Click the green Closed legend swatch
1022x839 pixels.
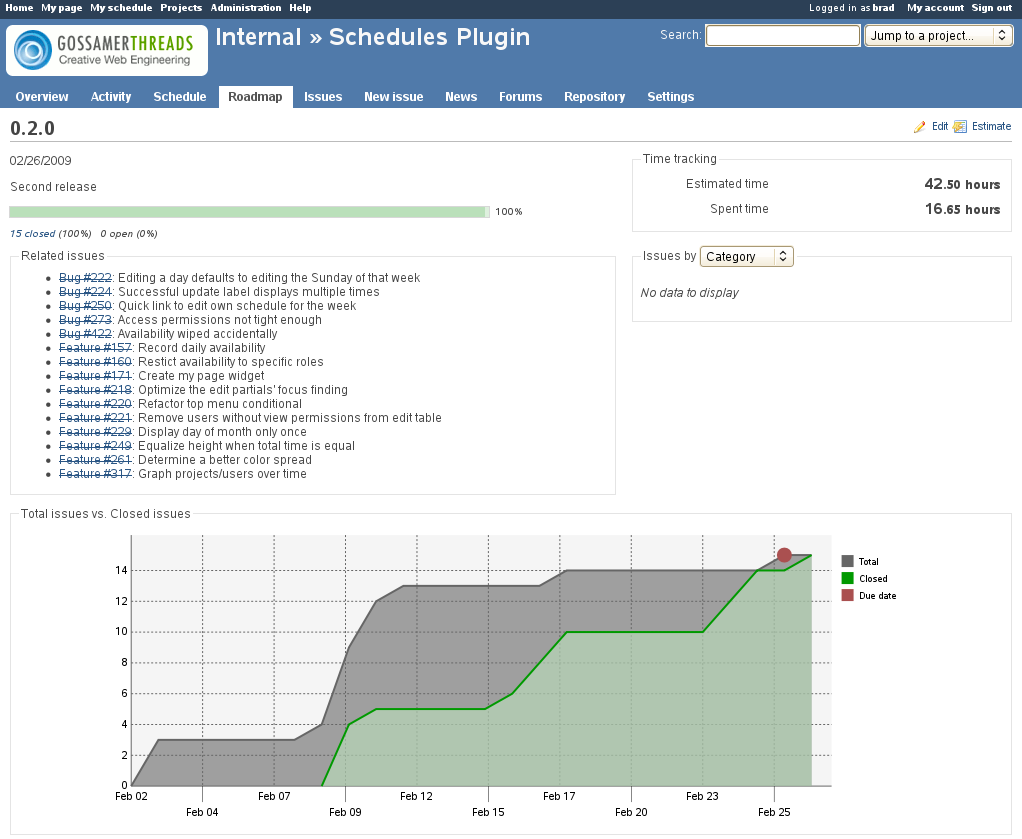[848, 579]
